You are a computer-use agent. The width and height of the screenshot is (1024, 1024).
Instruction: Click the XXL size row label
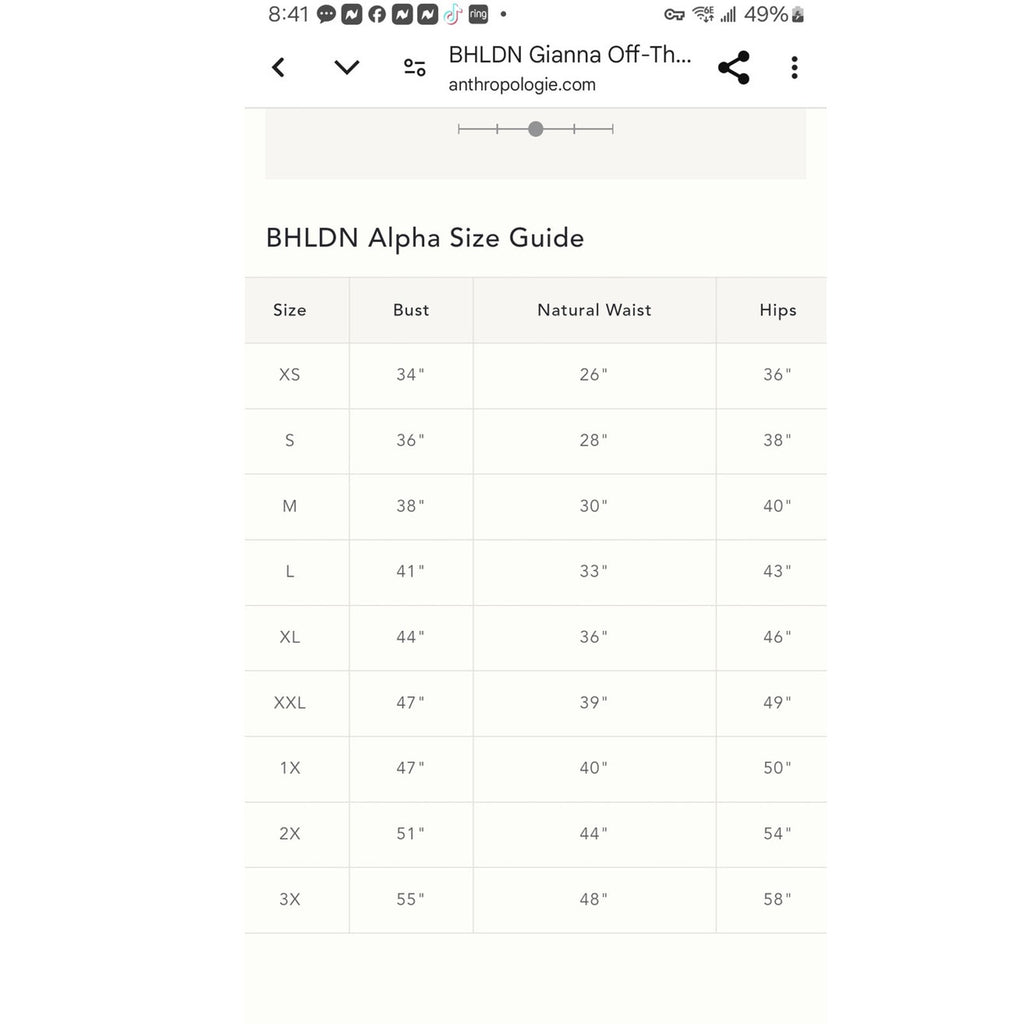(x=290, y=703)
